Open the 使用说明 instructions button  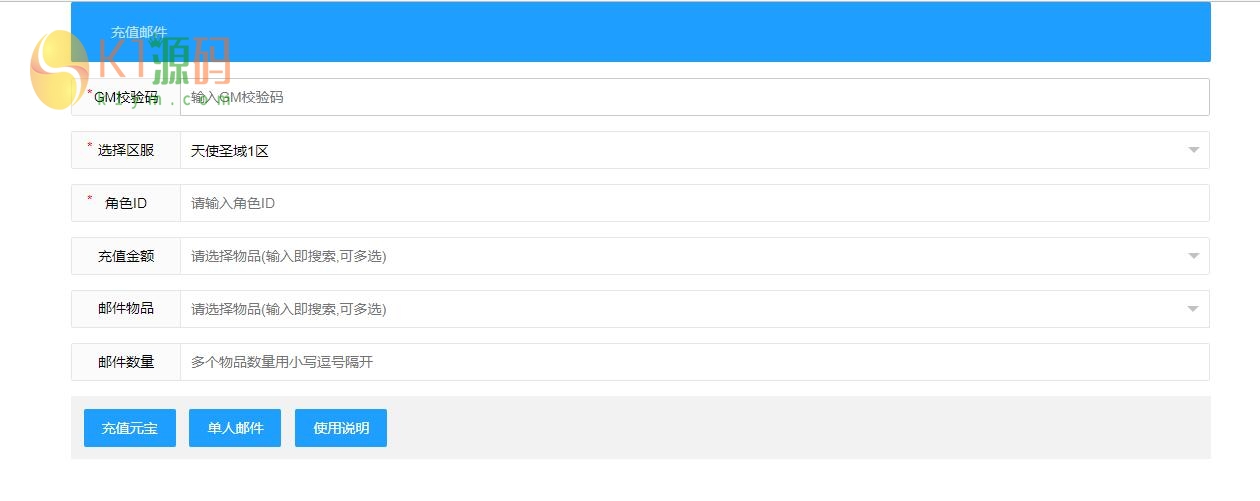tap(341, 428)
